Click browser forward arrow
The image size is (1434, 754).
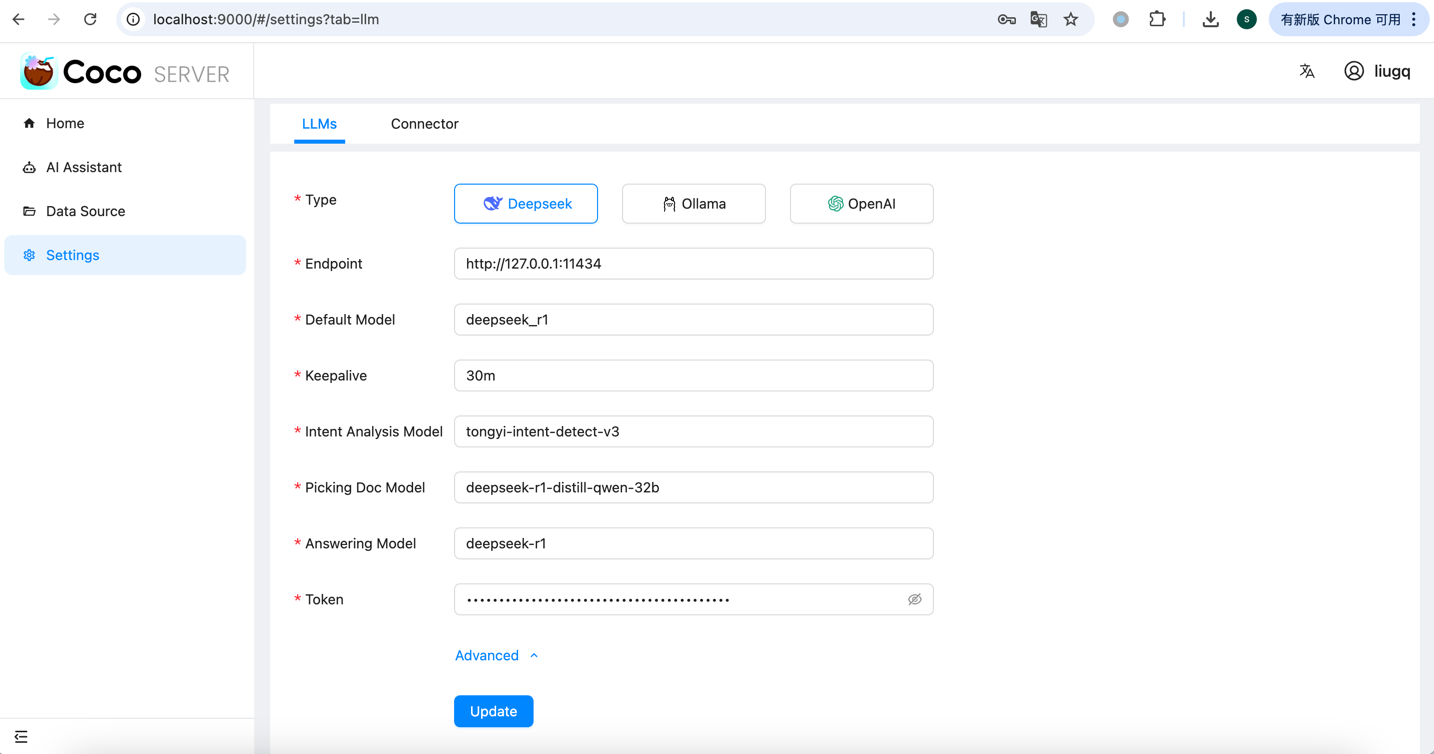(x=54, y=19)
